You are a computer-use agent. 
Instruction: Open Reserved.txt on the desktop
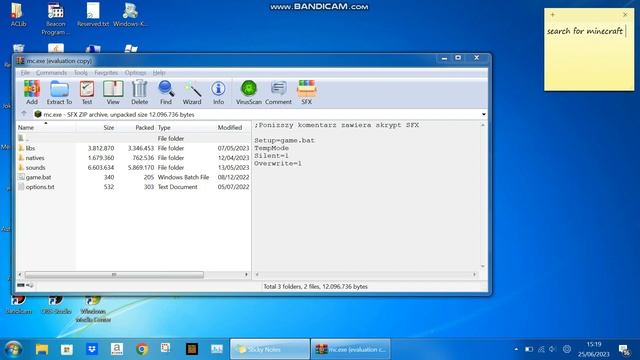93,15
